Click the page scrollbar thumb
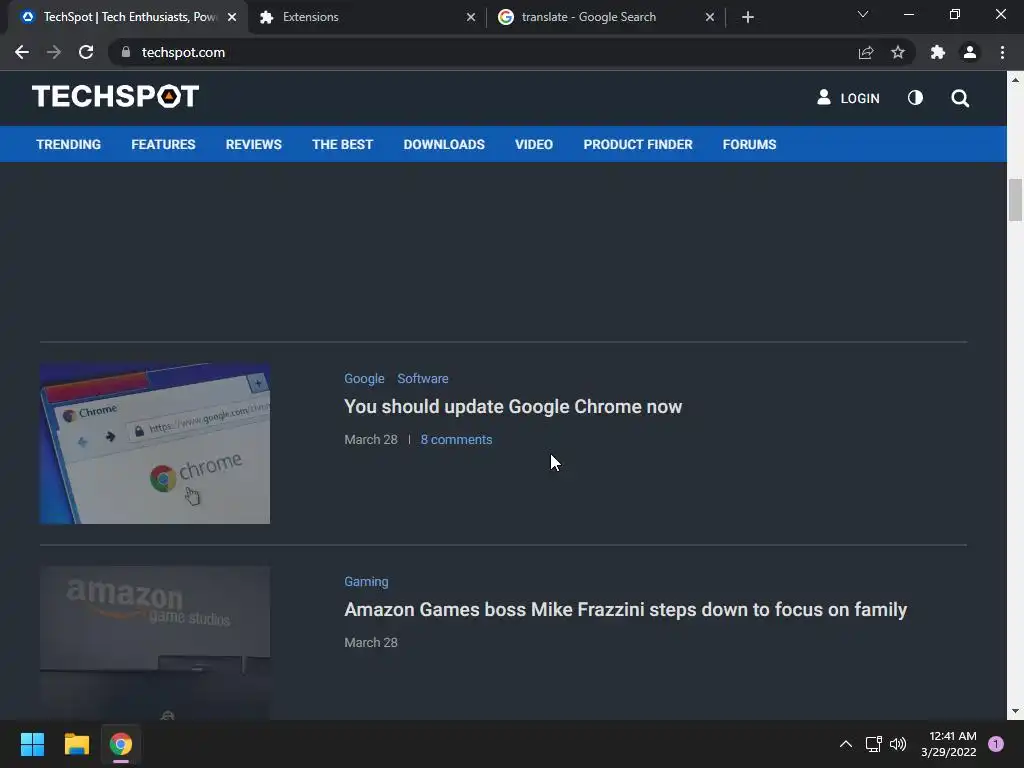 1015,200
